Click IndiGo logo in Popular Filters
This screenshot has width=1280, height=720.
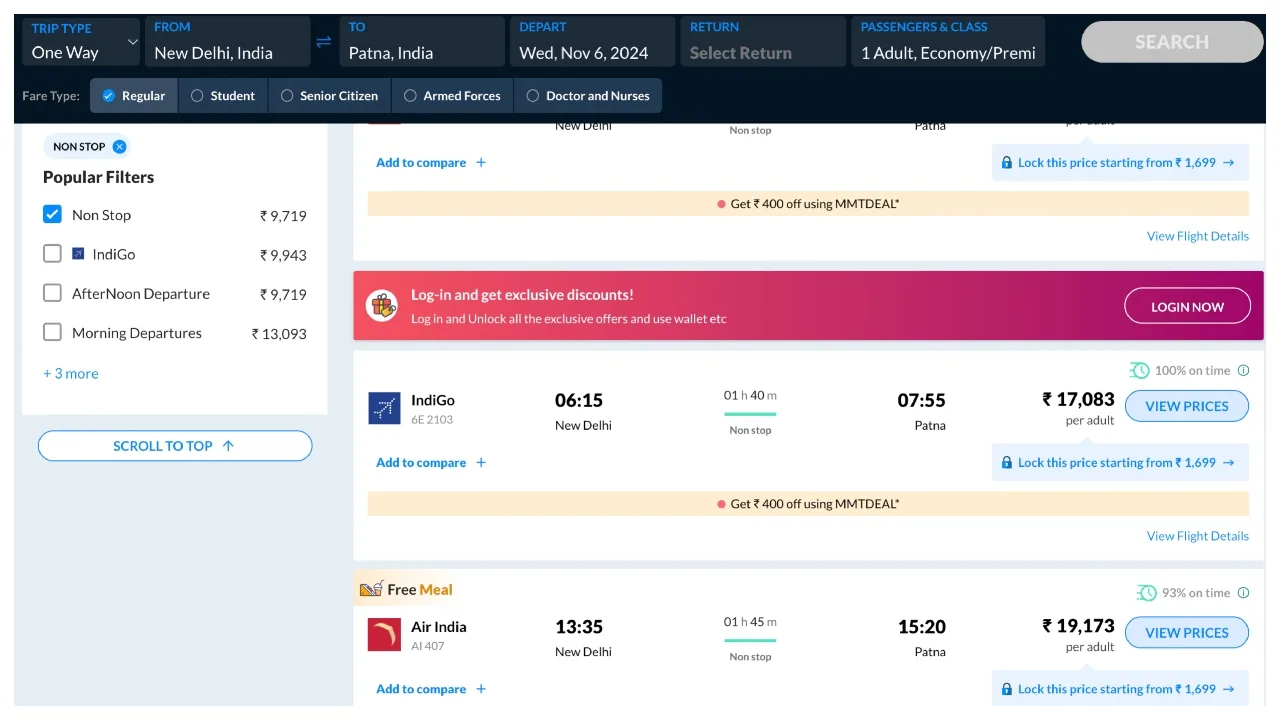click(x=79, y=254)
